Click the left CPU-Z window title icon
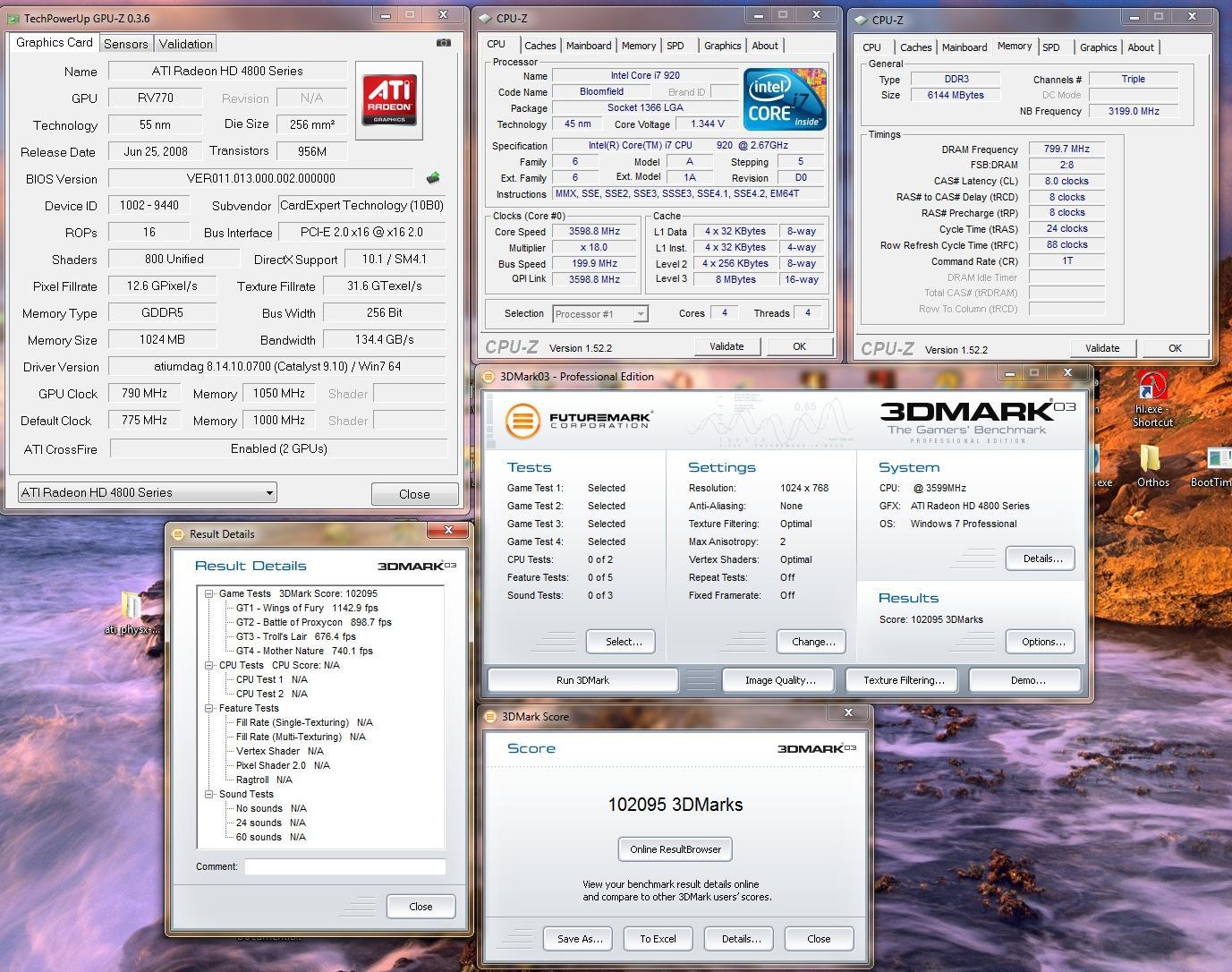Viewport: 1232px width, 972px height. 484,18
